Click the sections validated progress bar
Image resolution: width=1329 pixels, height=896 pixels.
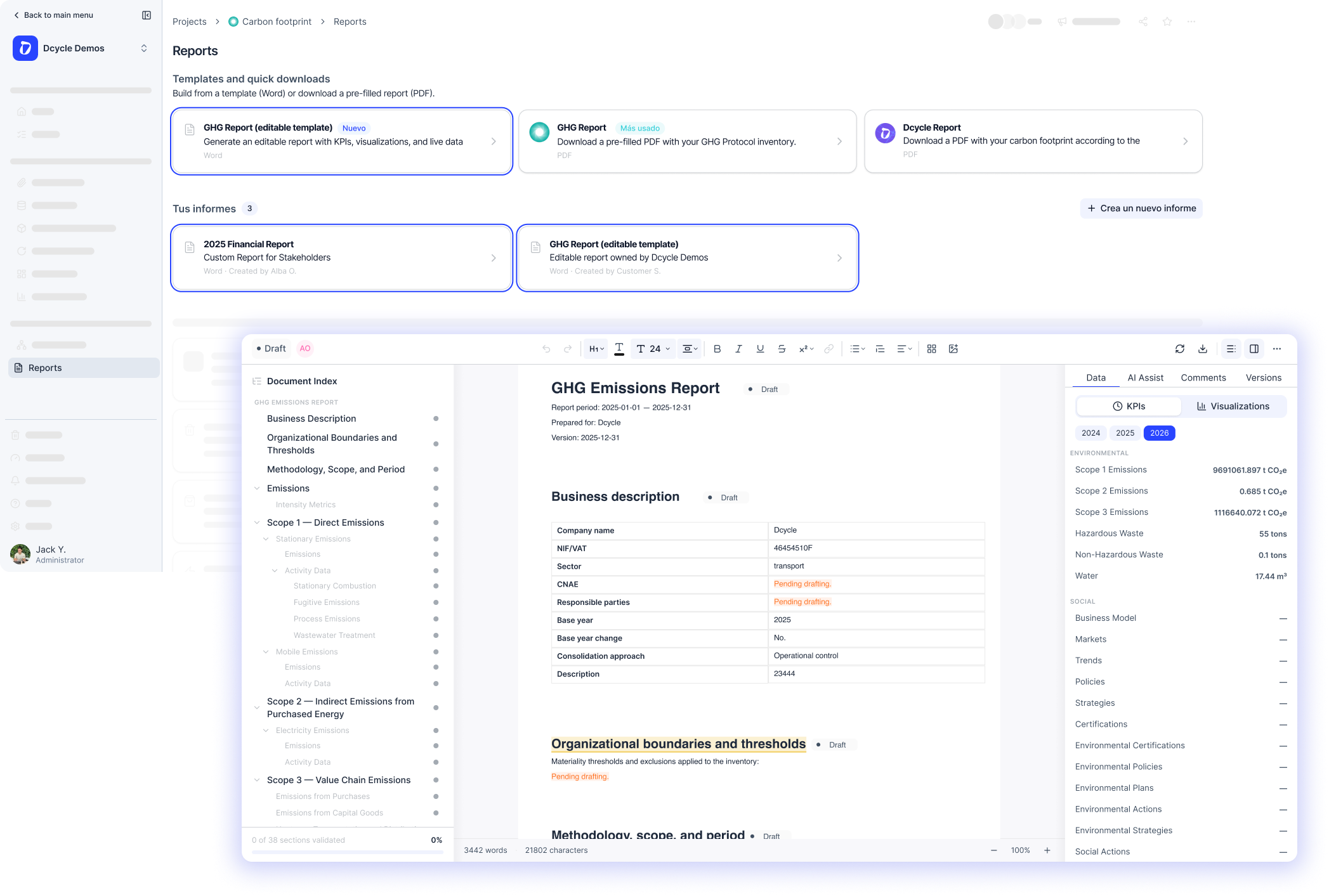(x=347, y=852)
